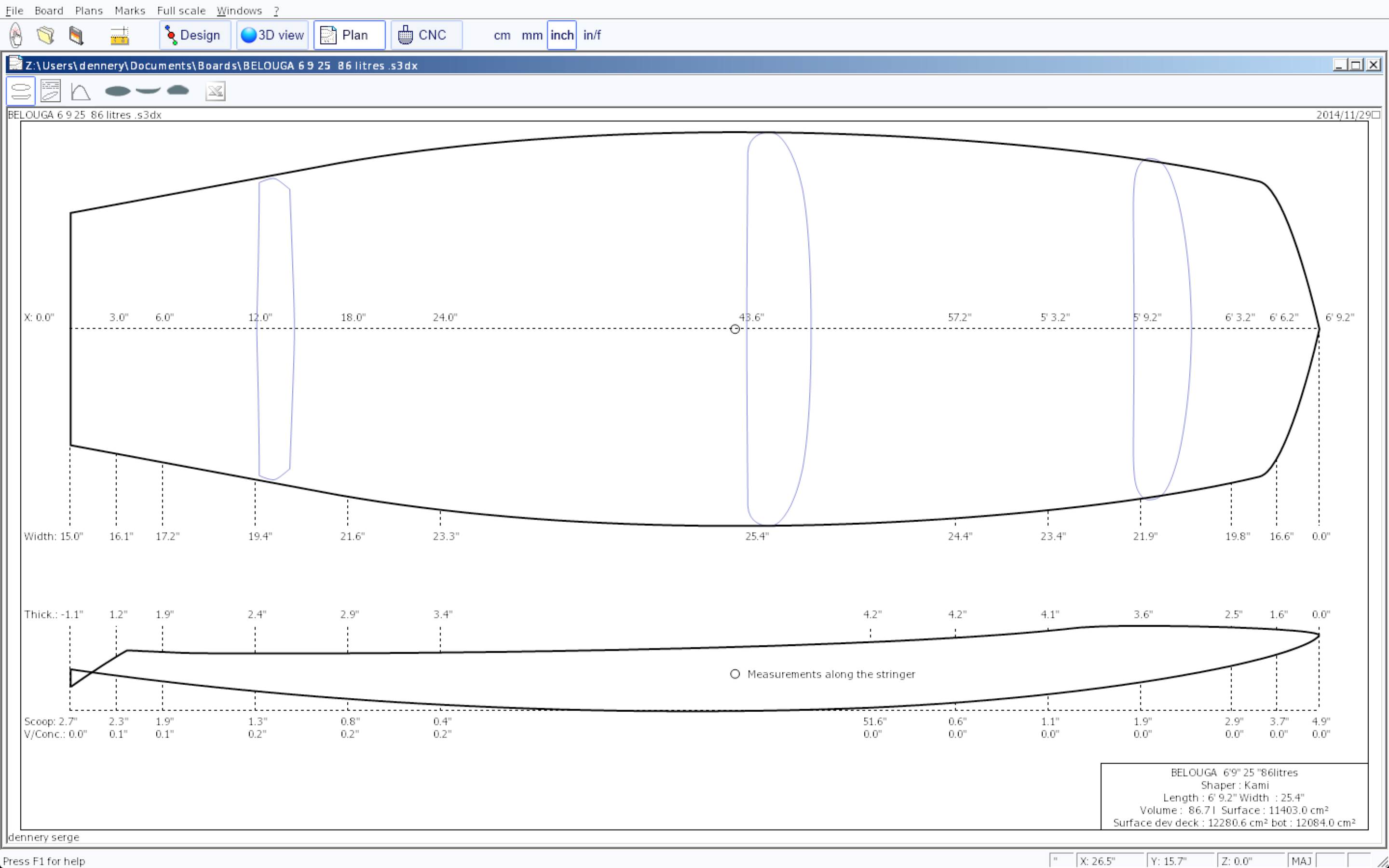Open the spec sheet plan icon
The image size is (1389, 868).
(51, 91)
